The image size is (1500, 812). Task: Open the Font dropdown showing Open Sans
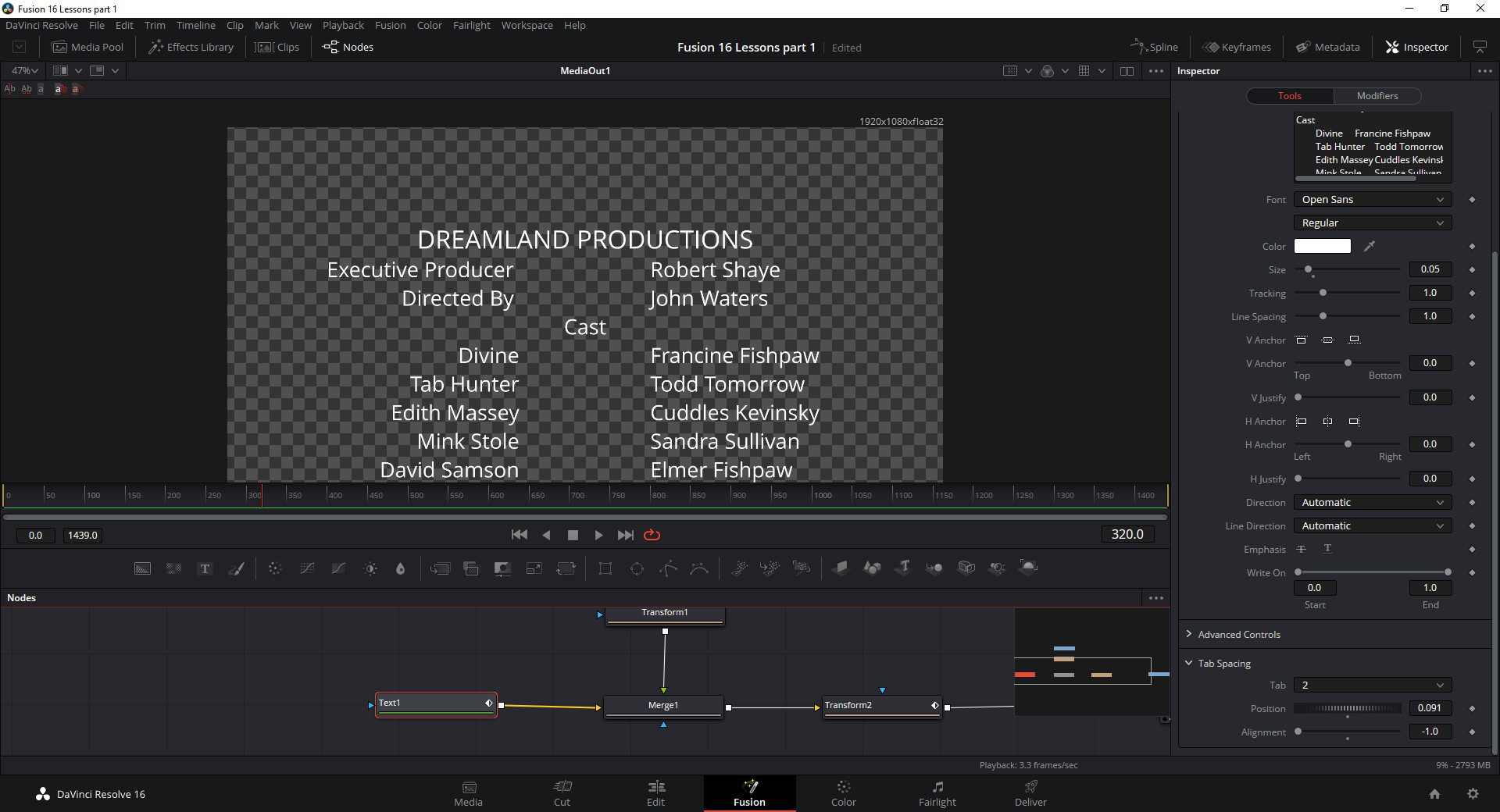[1373, 200]
